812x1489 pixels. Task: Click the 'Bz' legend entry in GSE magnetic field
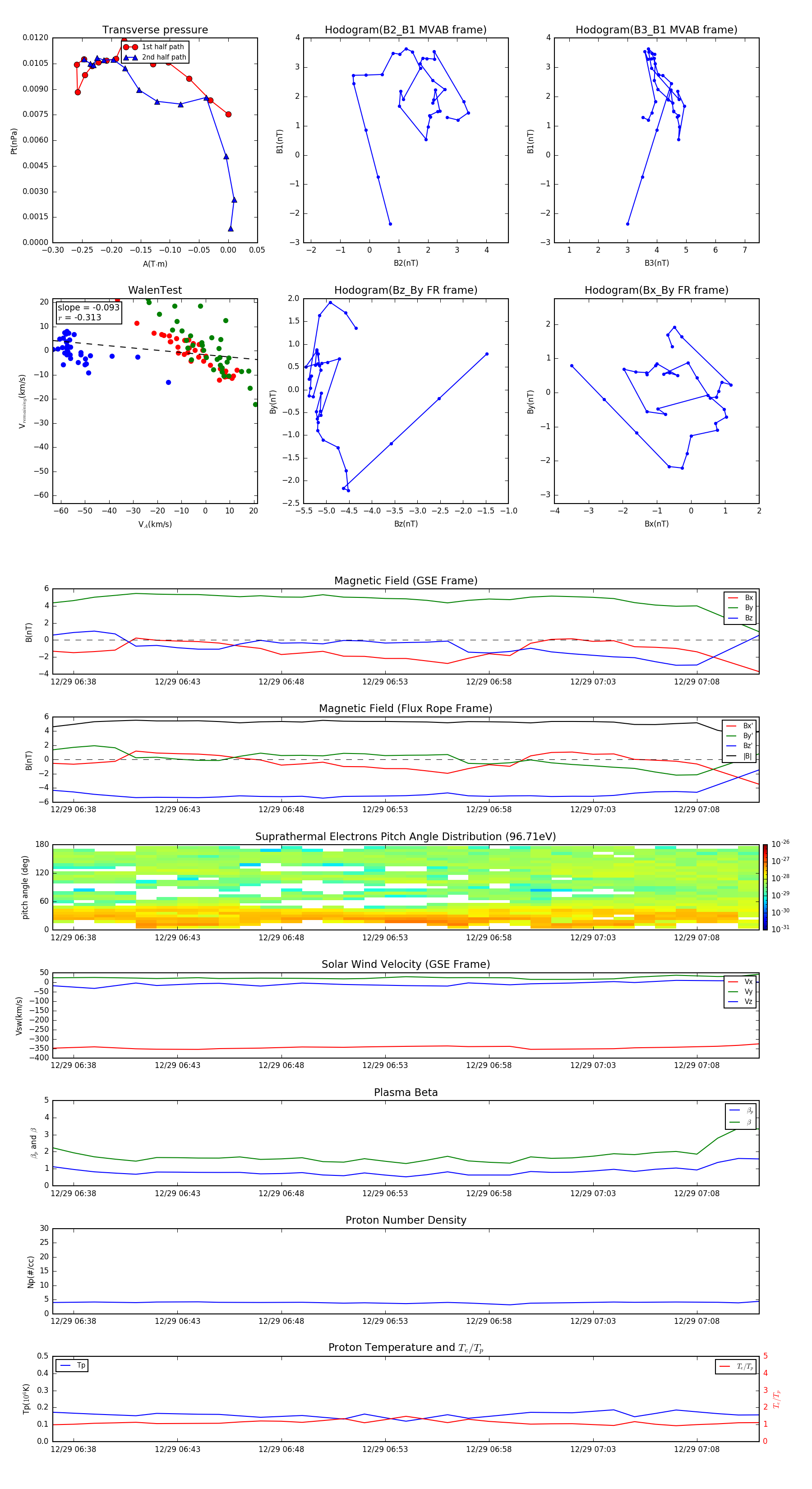(741, 618)
